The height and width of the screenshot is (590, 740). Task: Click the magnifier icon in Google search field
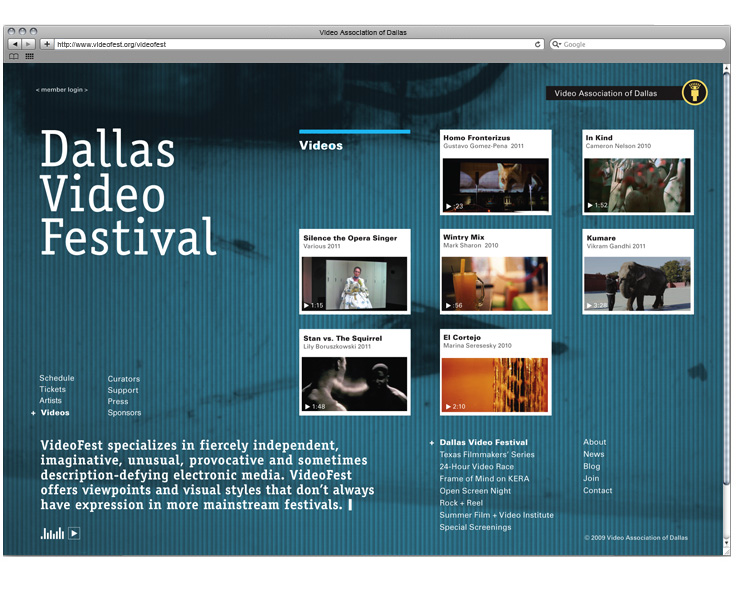(x=556, y=44)
